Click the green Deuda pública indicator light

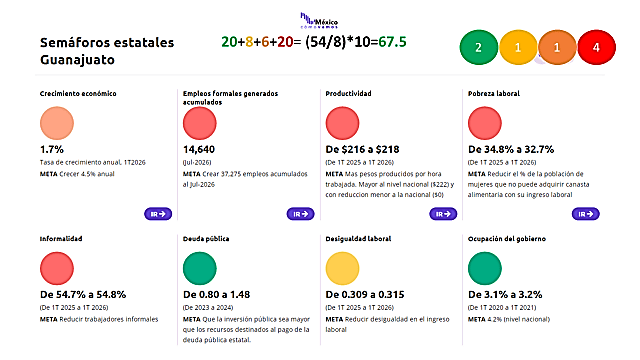(x=200, y=269)
